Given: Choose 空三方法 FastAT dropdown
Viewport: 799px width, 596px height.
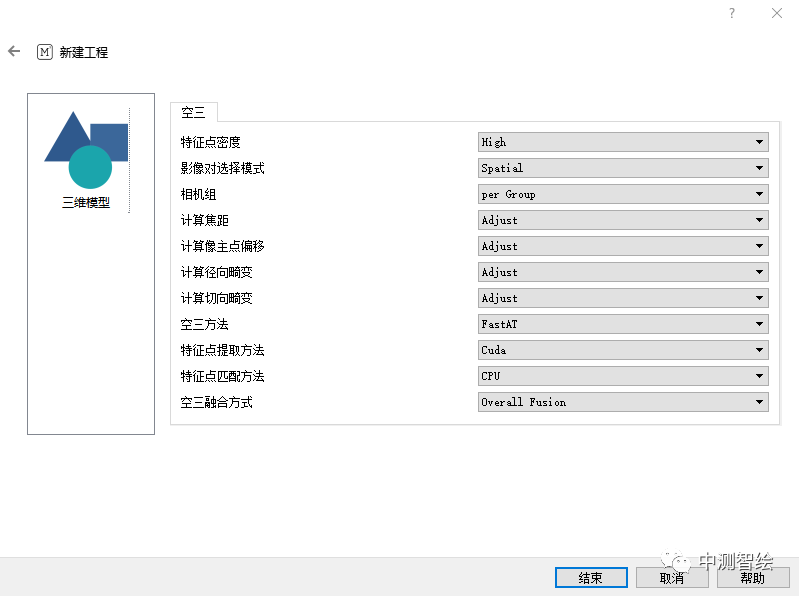Looking at the screenshot, I should pos(623,324).
